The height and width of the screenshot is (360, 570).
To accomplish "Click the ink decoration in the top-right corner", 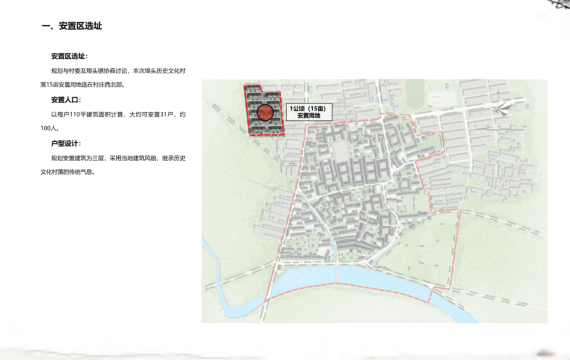I will (560, 5).
